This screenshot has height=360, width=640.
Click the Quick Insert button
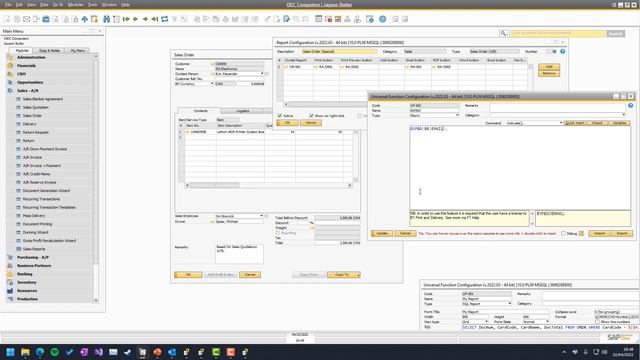(x=574, y=123)
